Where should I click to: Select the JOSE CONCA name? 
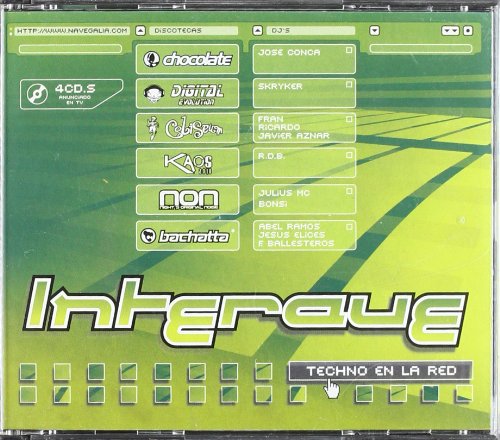click(x=289, y=52)
